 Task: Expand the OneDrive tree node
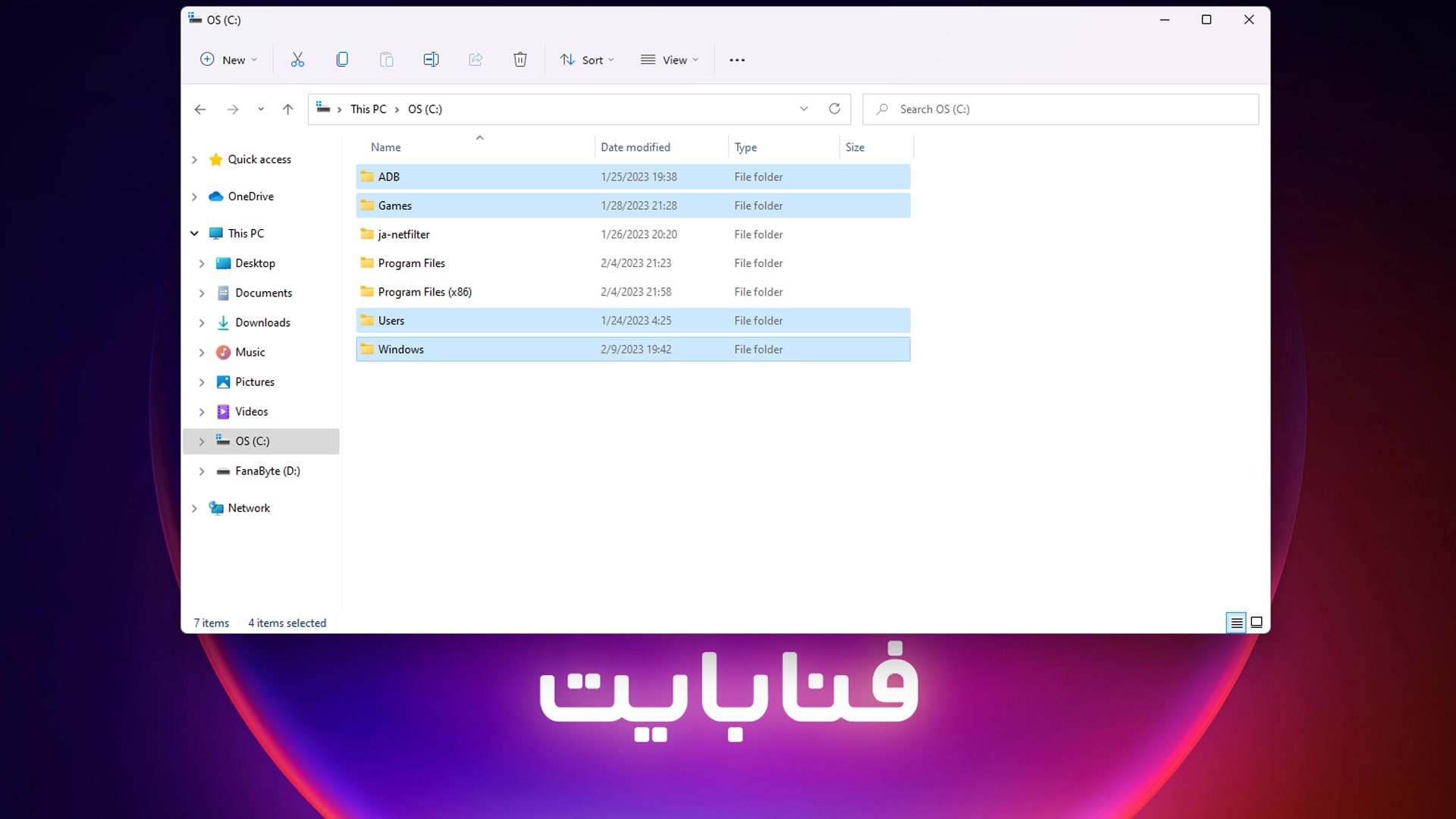click(194, 196)
